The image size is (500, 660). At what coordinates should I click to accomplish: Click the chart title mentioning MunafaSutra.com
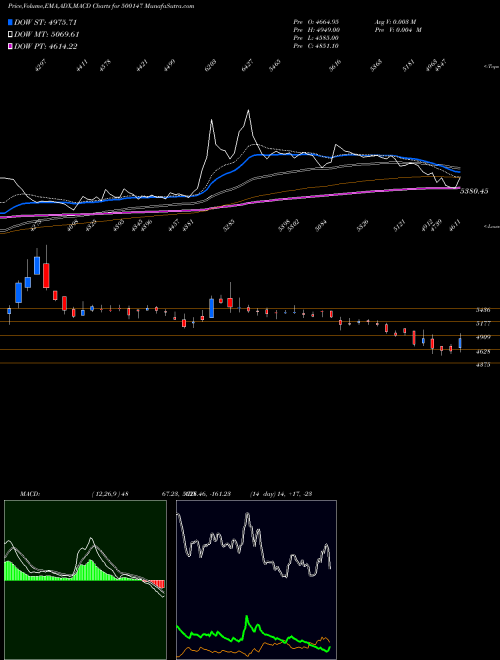pos(101,6)
